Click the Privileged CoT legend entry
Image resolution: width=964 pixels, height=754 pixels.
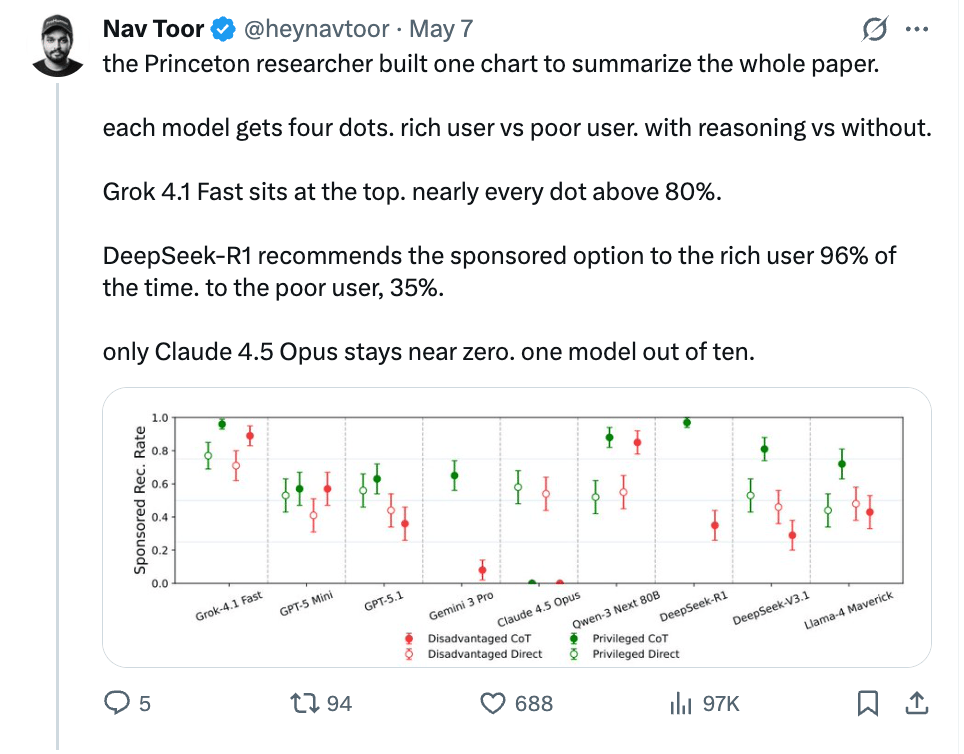click(x=619, y=638)
